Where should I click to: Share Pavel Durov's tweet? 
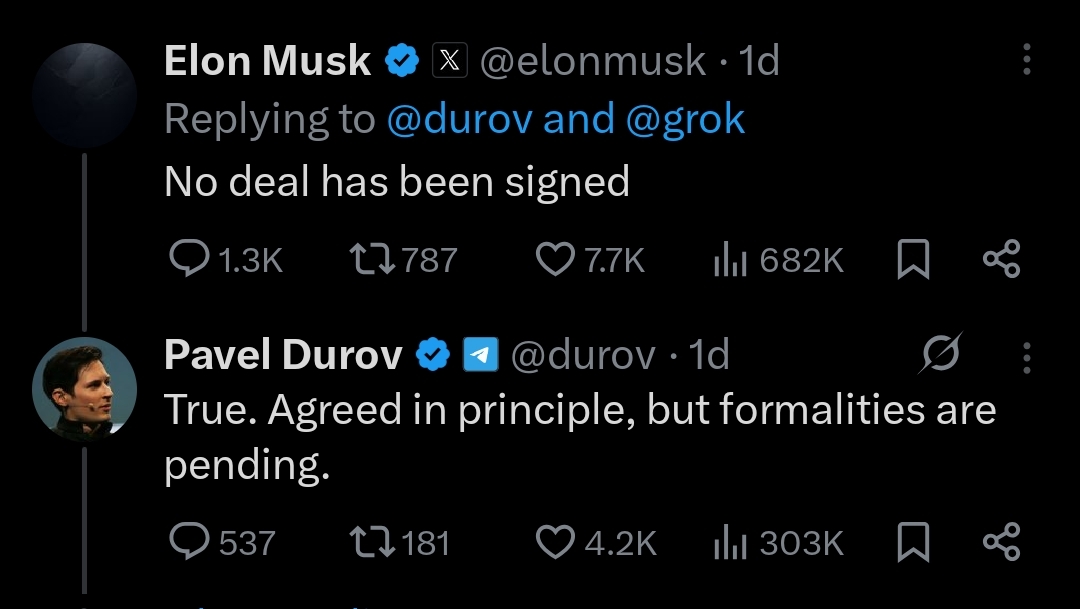1001,542
